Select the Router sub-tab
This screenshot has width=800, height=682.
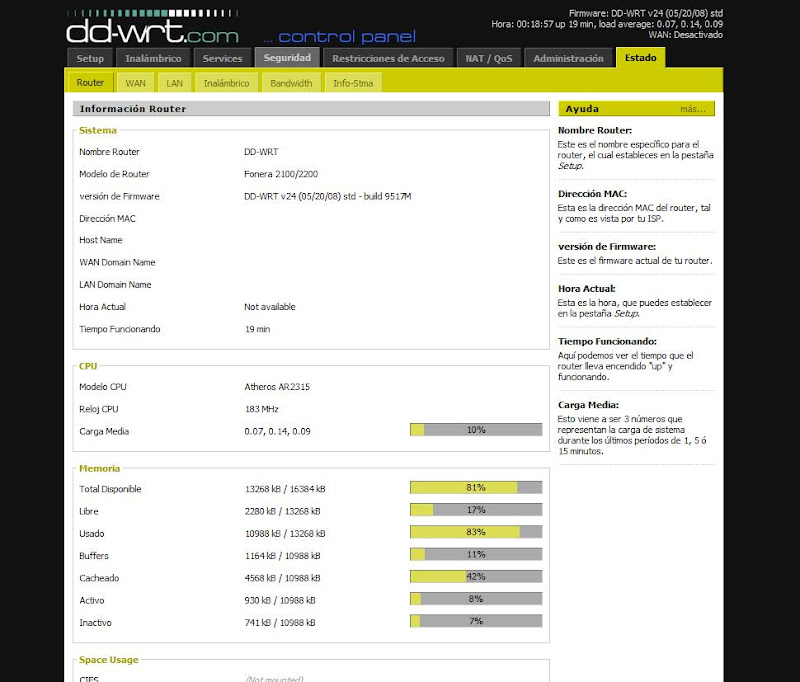[x=90, y=83]
